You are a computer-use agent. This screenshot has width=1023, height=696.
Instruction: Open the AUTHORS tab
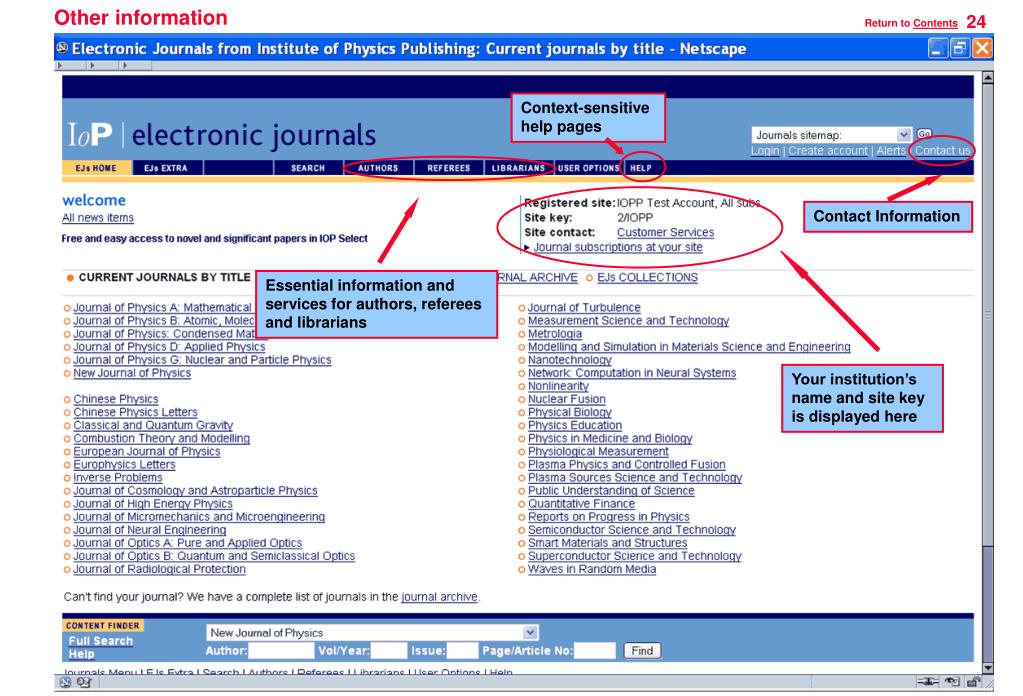pyautogui.click(x=378, y=168)
